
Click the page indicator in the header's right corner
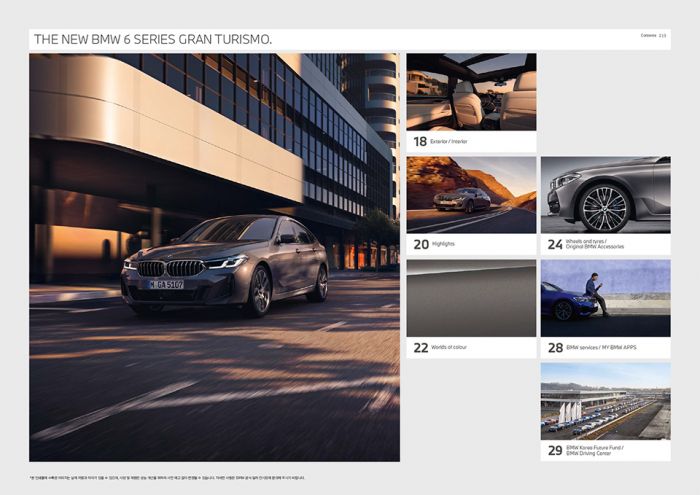(x=653, y=35)
